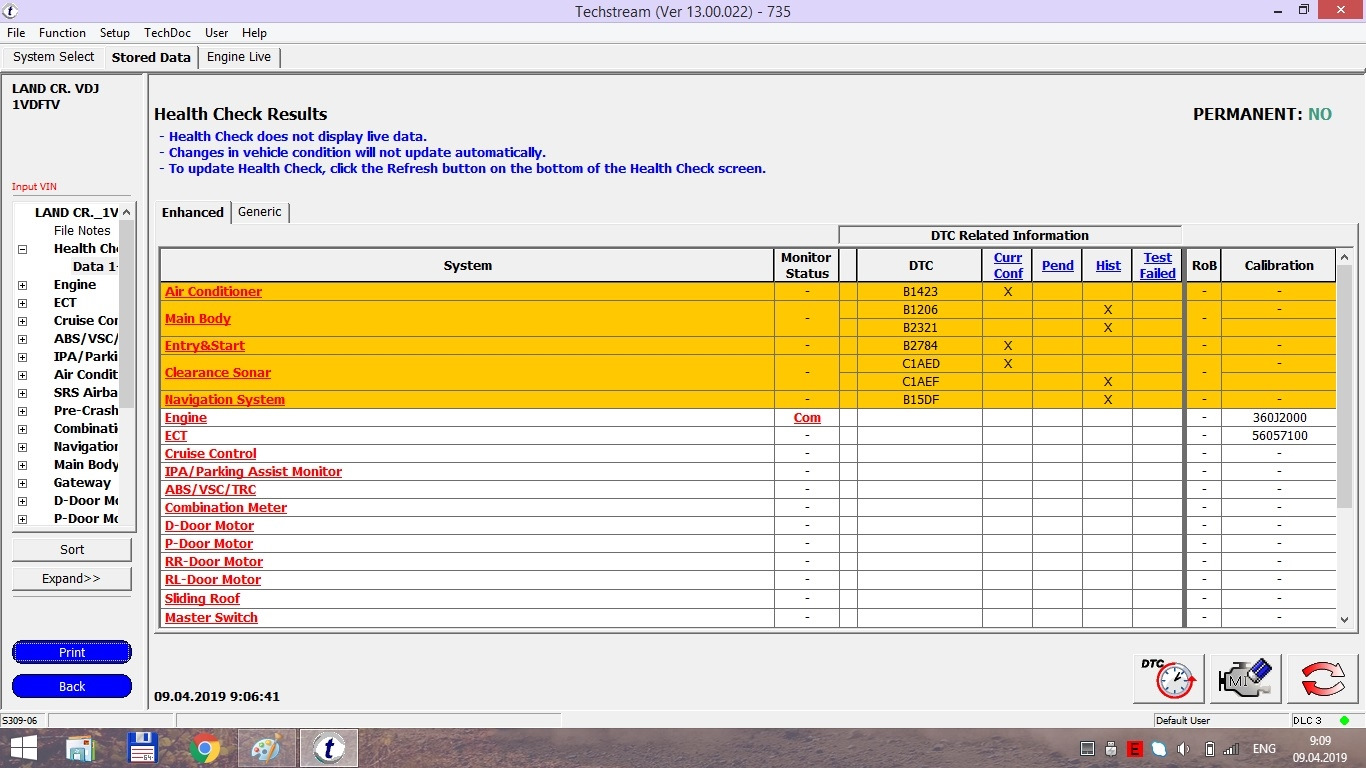
Task: Click results table scroll down arrow
Action: point(1345,620)
